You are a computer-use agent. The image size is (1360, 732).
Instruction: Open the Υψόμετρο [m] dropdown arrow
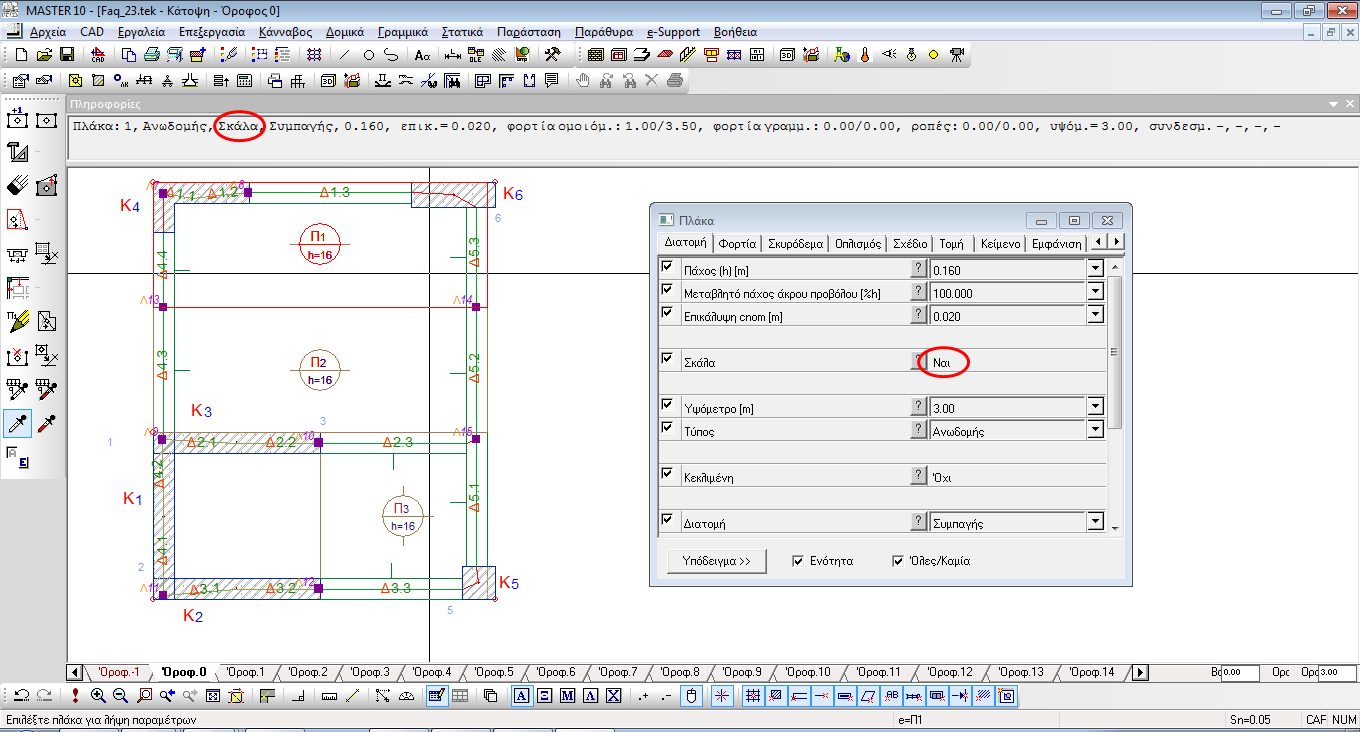pos(1095,407)
